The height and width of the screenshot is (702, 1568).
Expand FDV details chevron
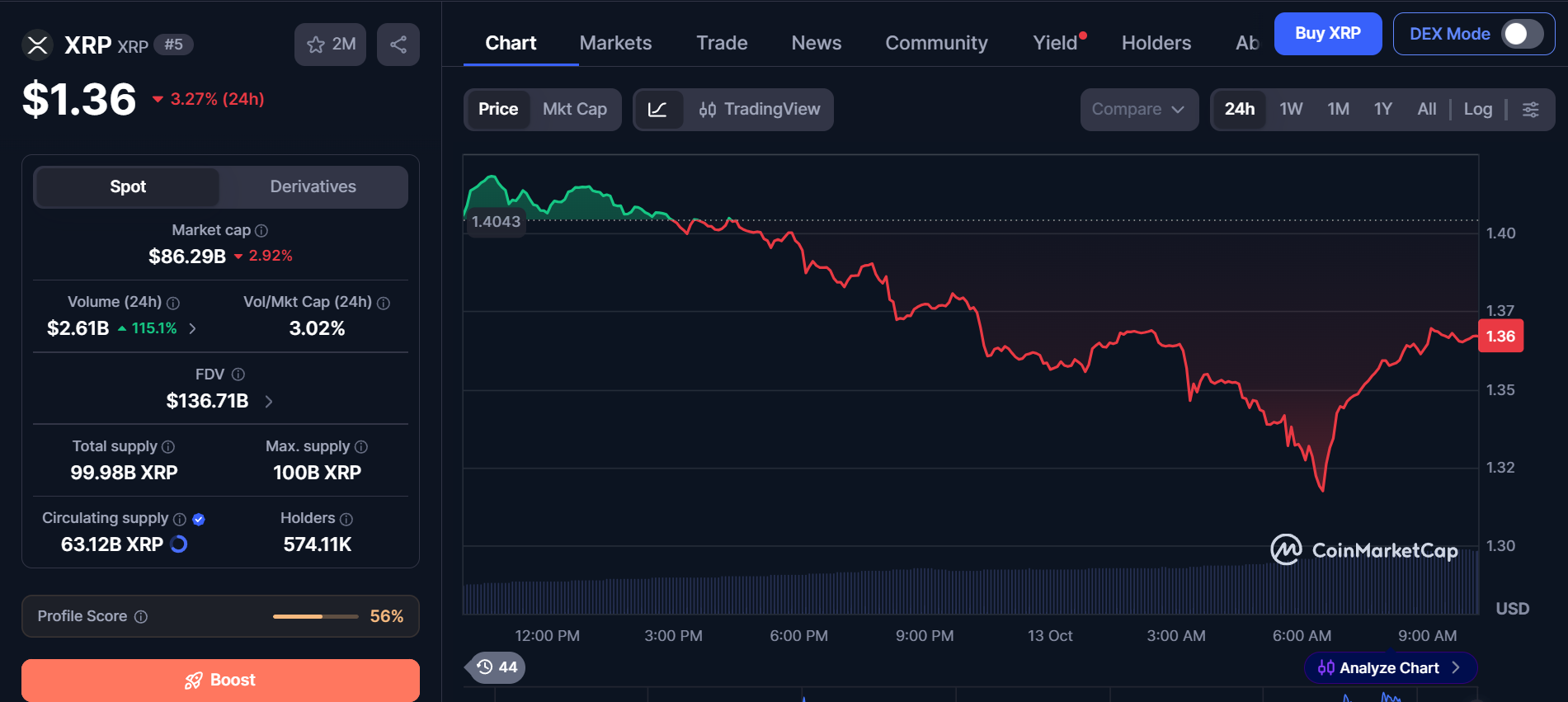[269, 402]
